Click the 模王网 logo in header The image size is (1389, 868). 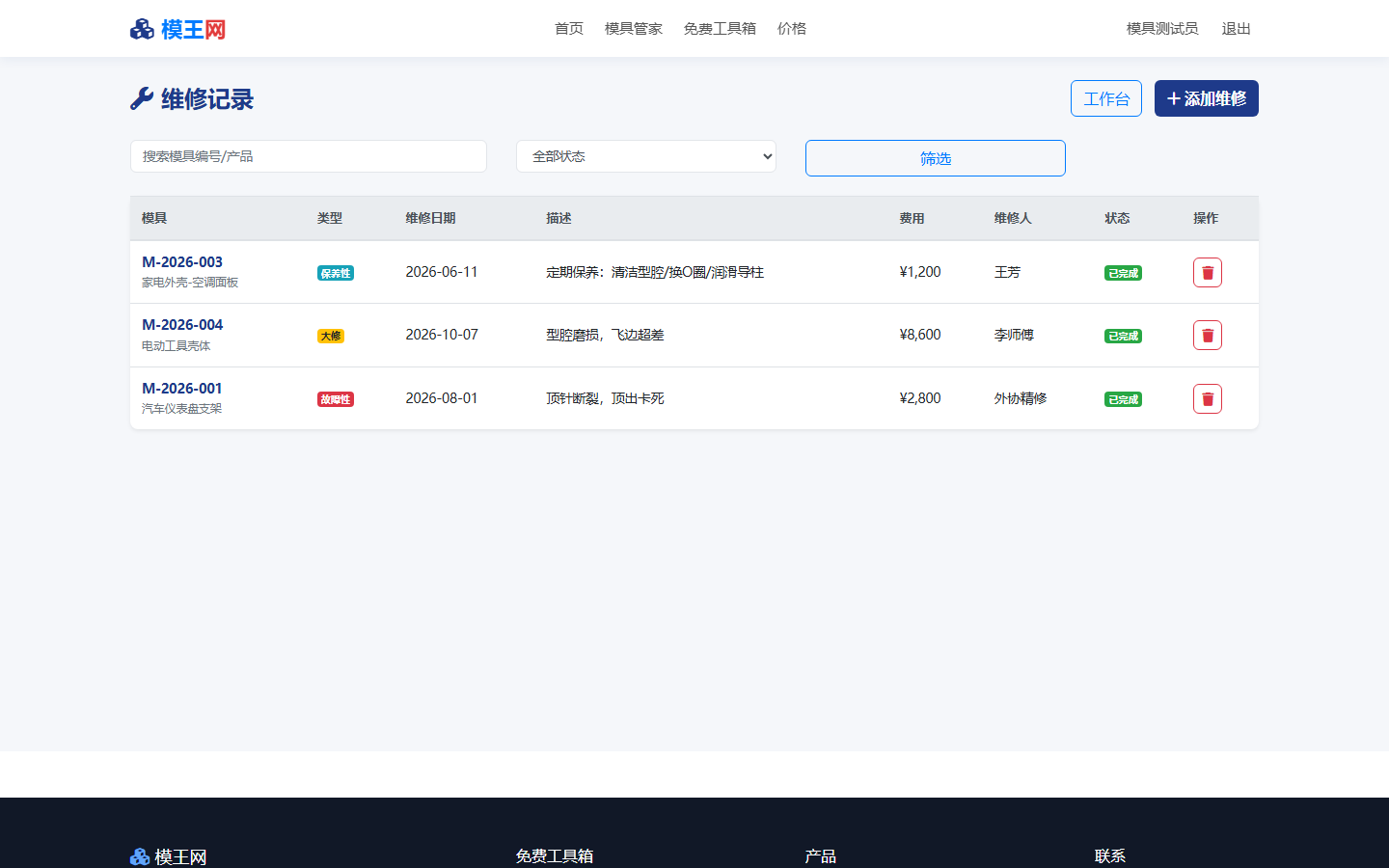178,29
